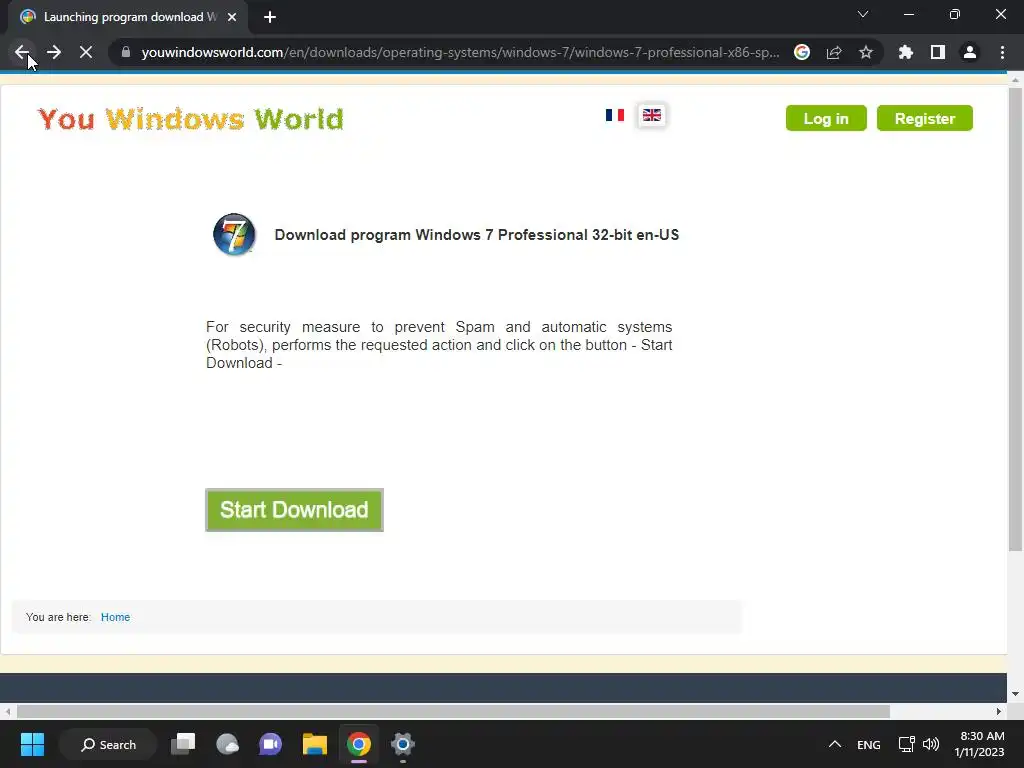Click the Windows 7 logo icon

pyautogui.click(x=234, y=234)
